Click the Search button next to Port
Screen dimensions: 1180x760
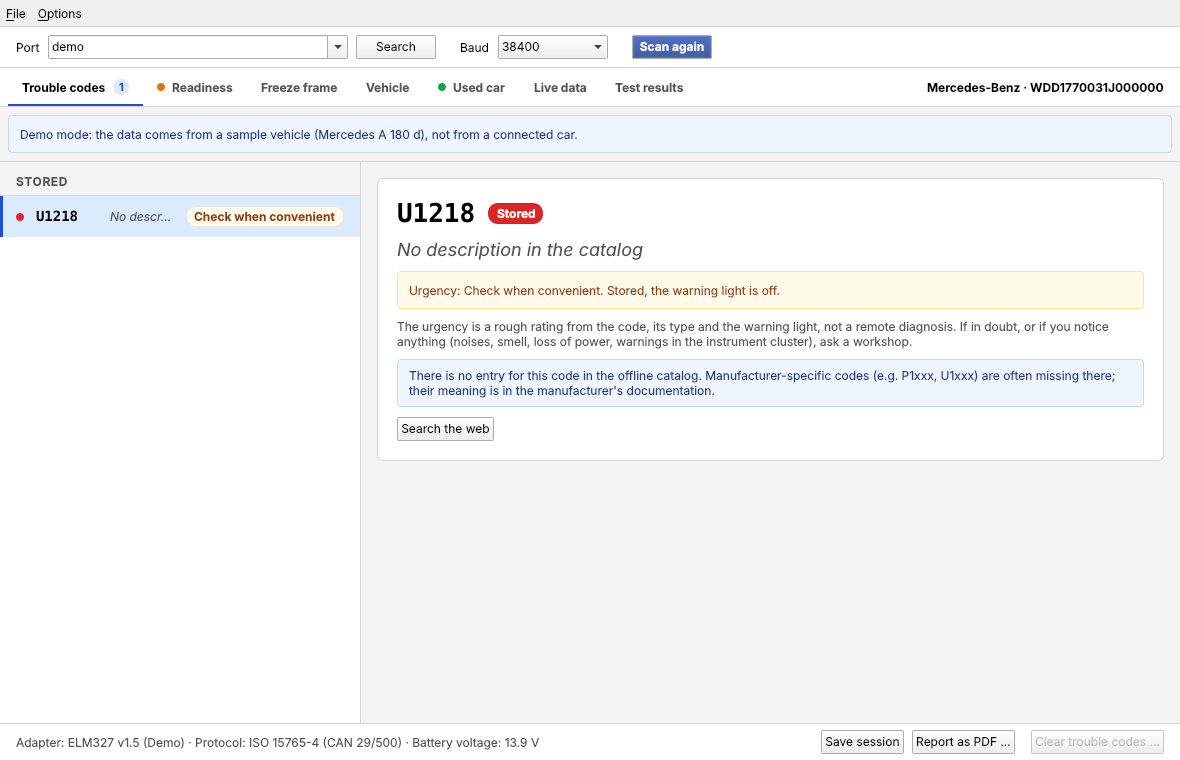(396, 47)
